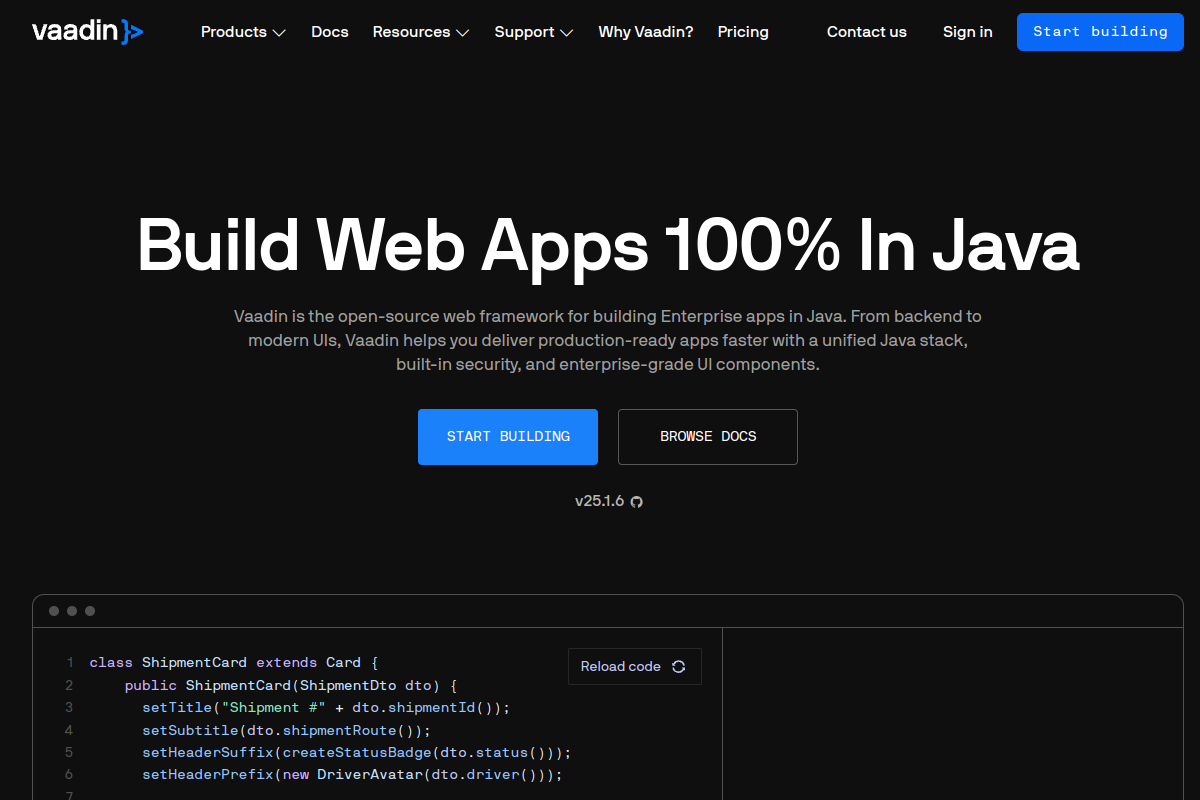1200x800 pixels.
Task: Click the START BUILDING hero button
Action: [508, 437]
